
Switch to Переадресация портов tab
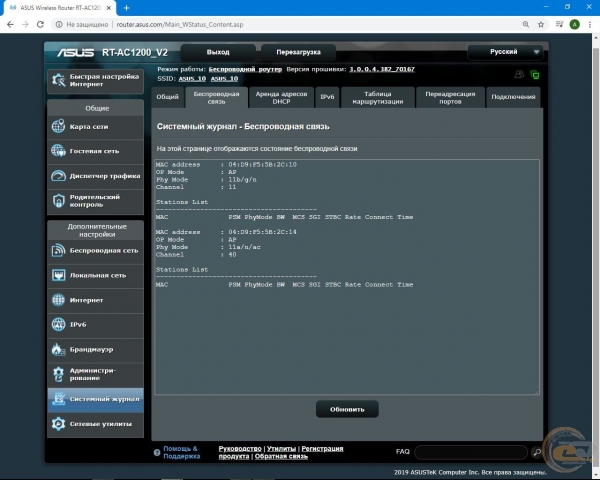pyautogui.click(x=450, y=98)
